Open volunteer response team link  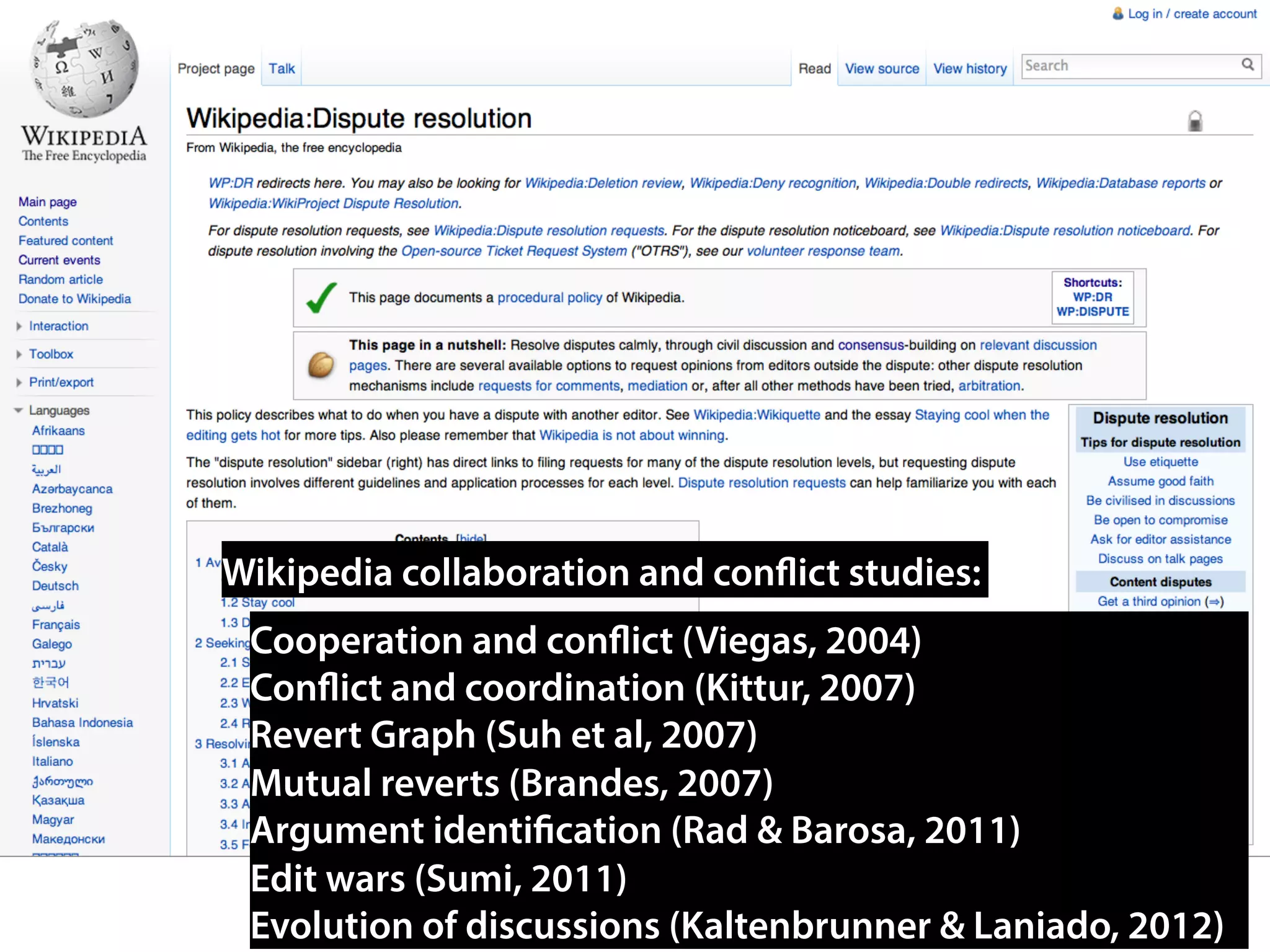[824, 251]
